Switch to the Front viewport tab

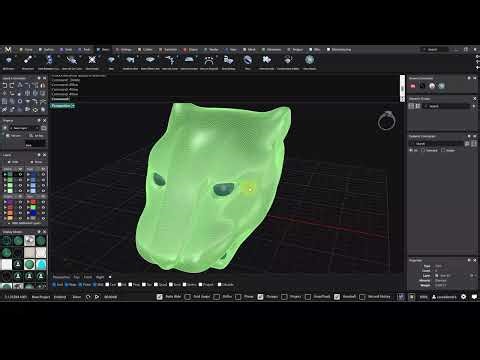[x=88, y=277]
